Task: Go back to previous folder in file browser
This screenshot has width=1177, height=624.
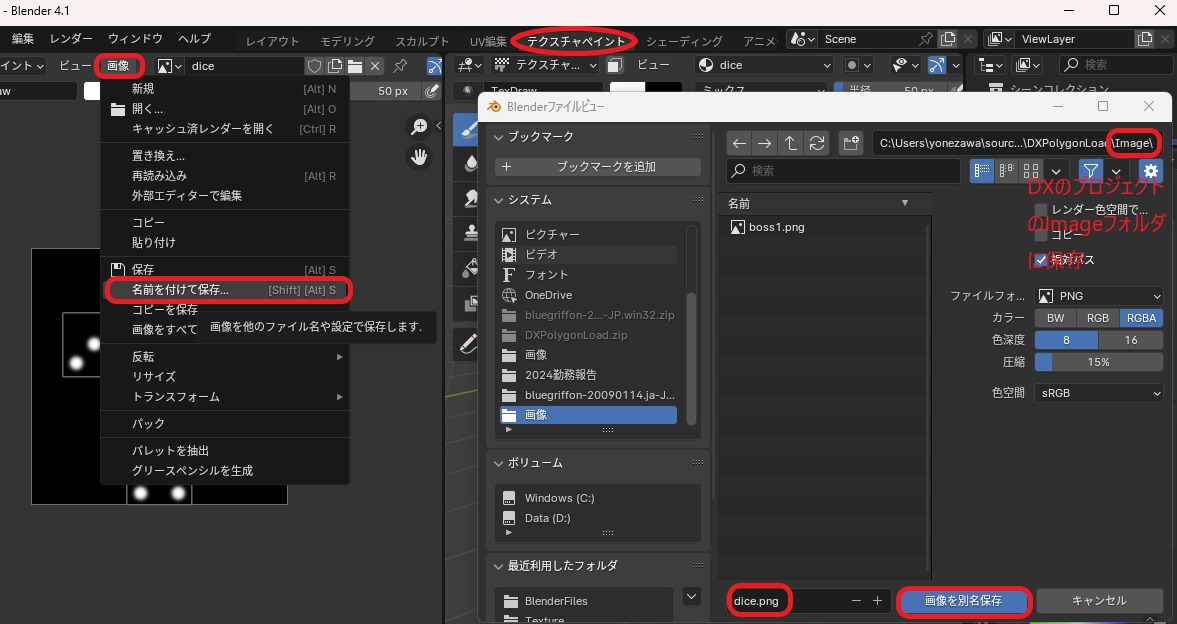Action: click(x=739, y=143)
